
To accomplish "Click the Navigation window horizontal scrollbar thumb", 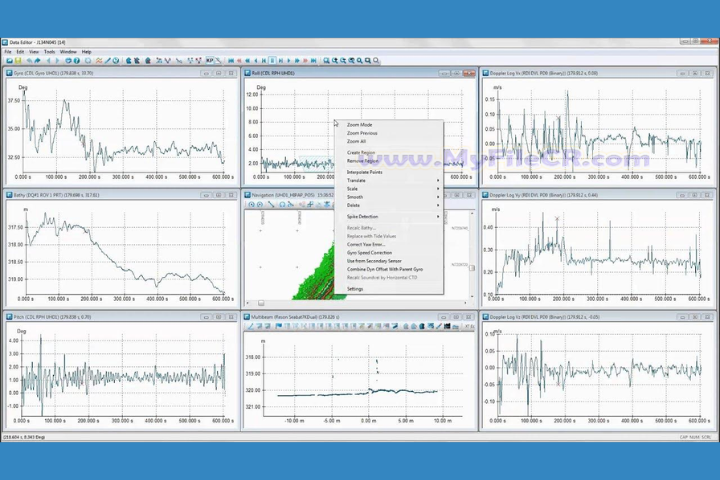I will click(261, 303).
